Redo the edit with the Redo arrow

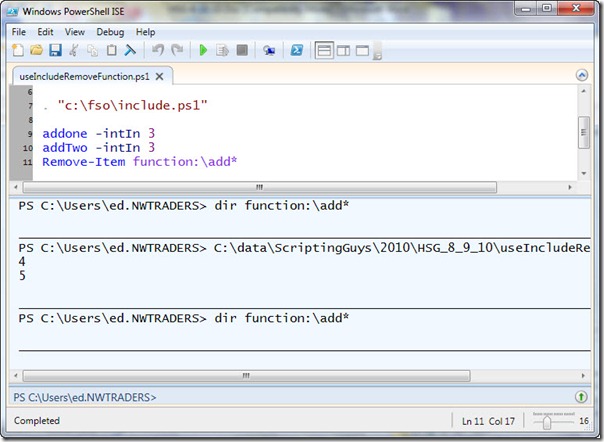(x=177, y=50)
